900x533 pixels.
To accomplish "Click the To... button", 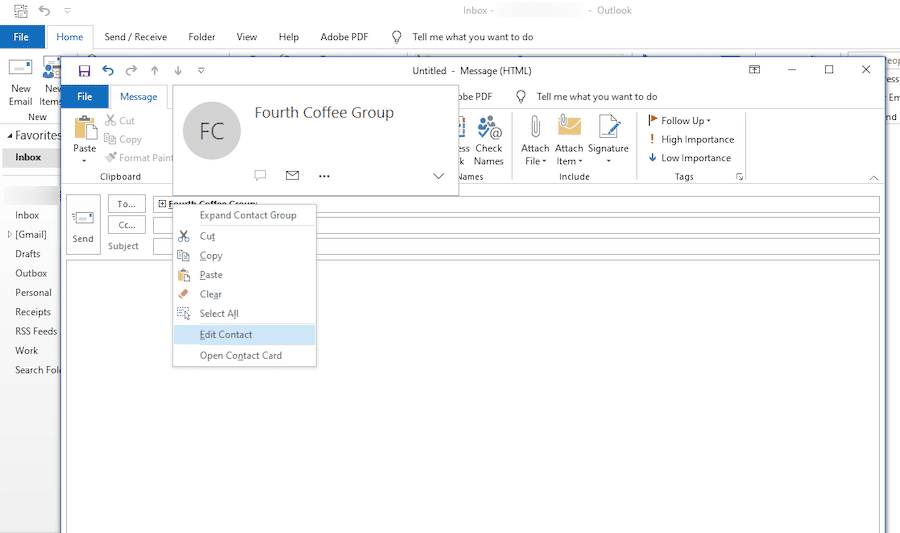I will (x=127, y=204).
